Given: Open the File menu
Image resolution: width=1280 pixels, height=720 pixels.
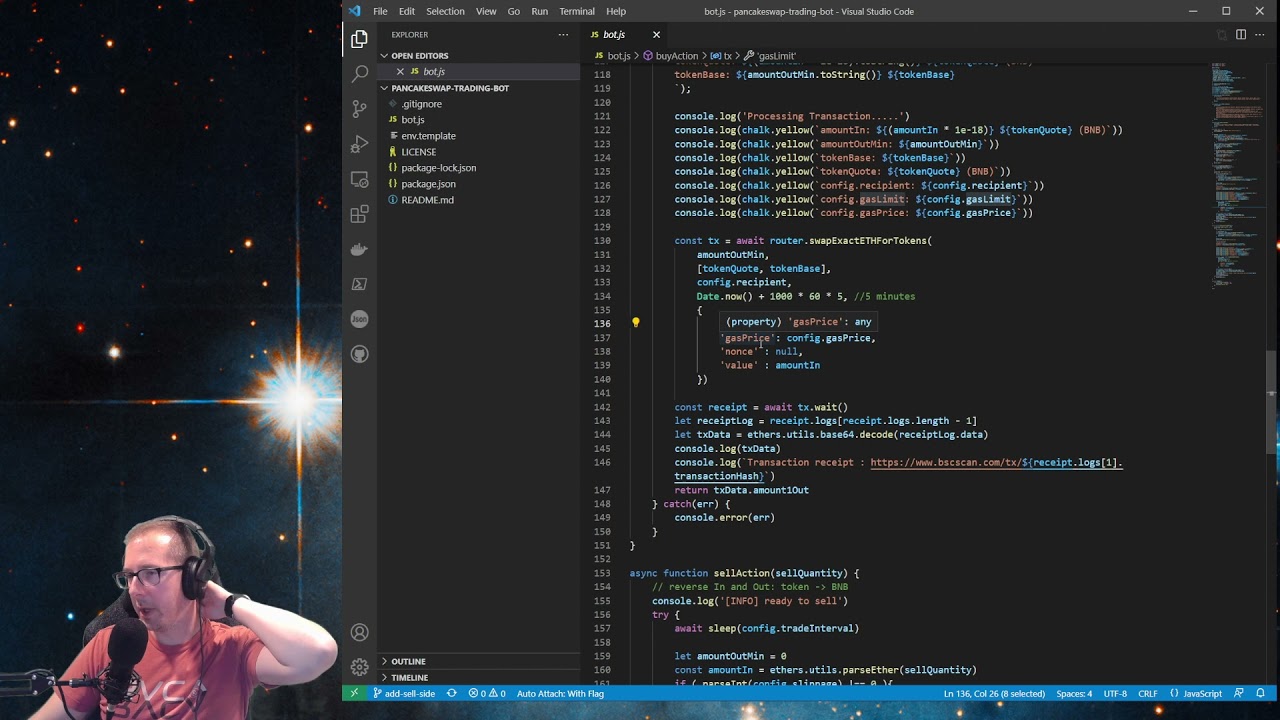Looking at the screenshot, I should tap(380, 11).
